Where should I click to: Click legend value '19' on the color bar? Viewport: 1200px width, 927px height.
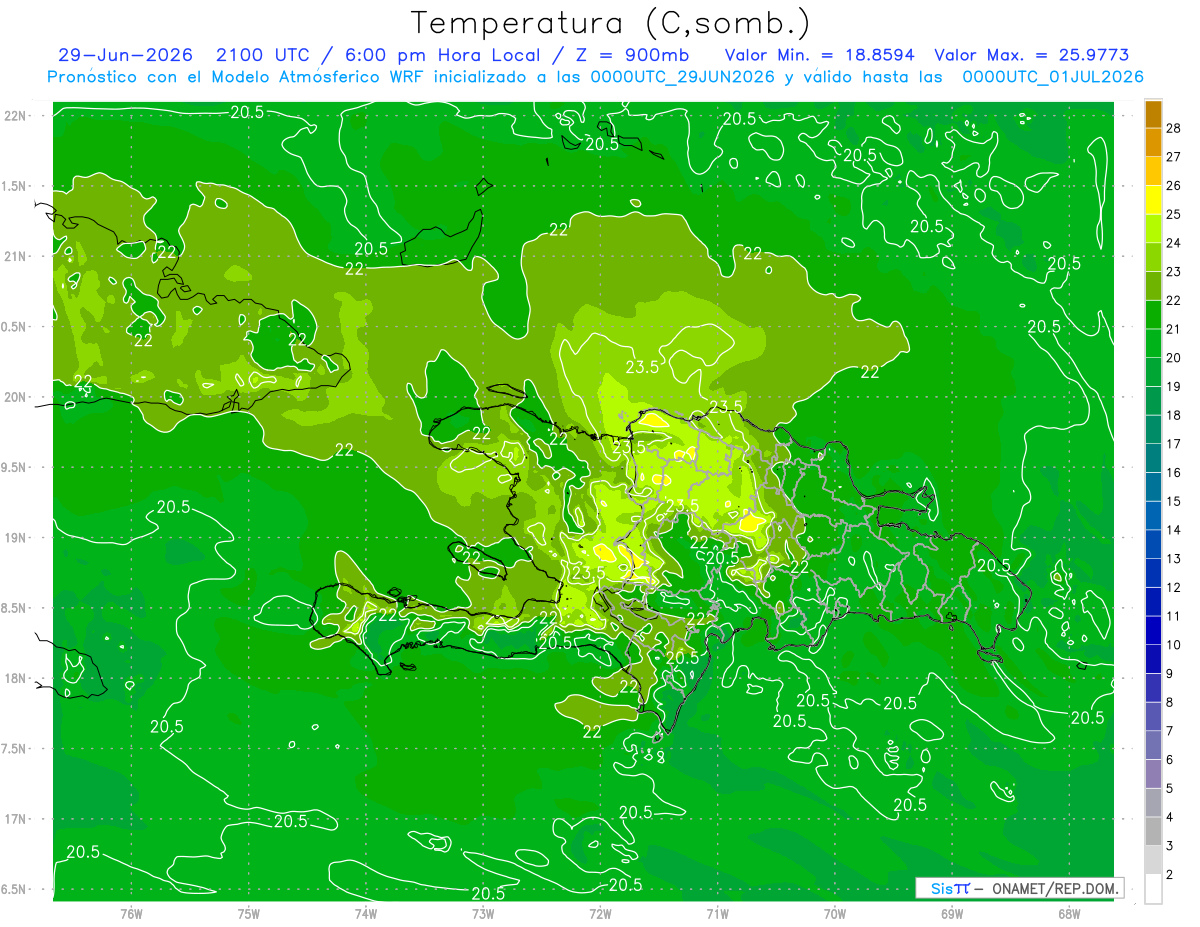pos(1174,386)
